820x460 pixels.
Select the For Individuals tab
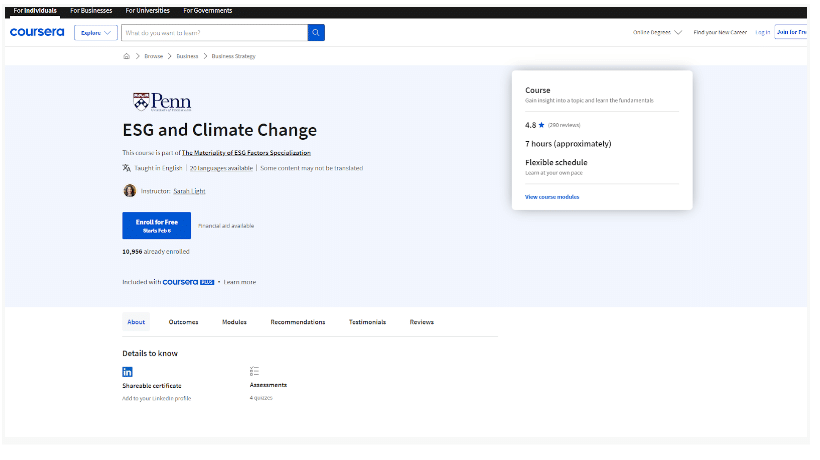click(35, 10)
